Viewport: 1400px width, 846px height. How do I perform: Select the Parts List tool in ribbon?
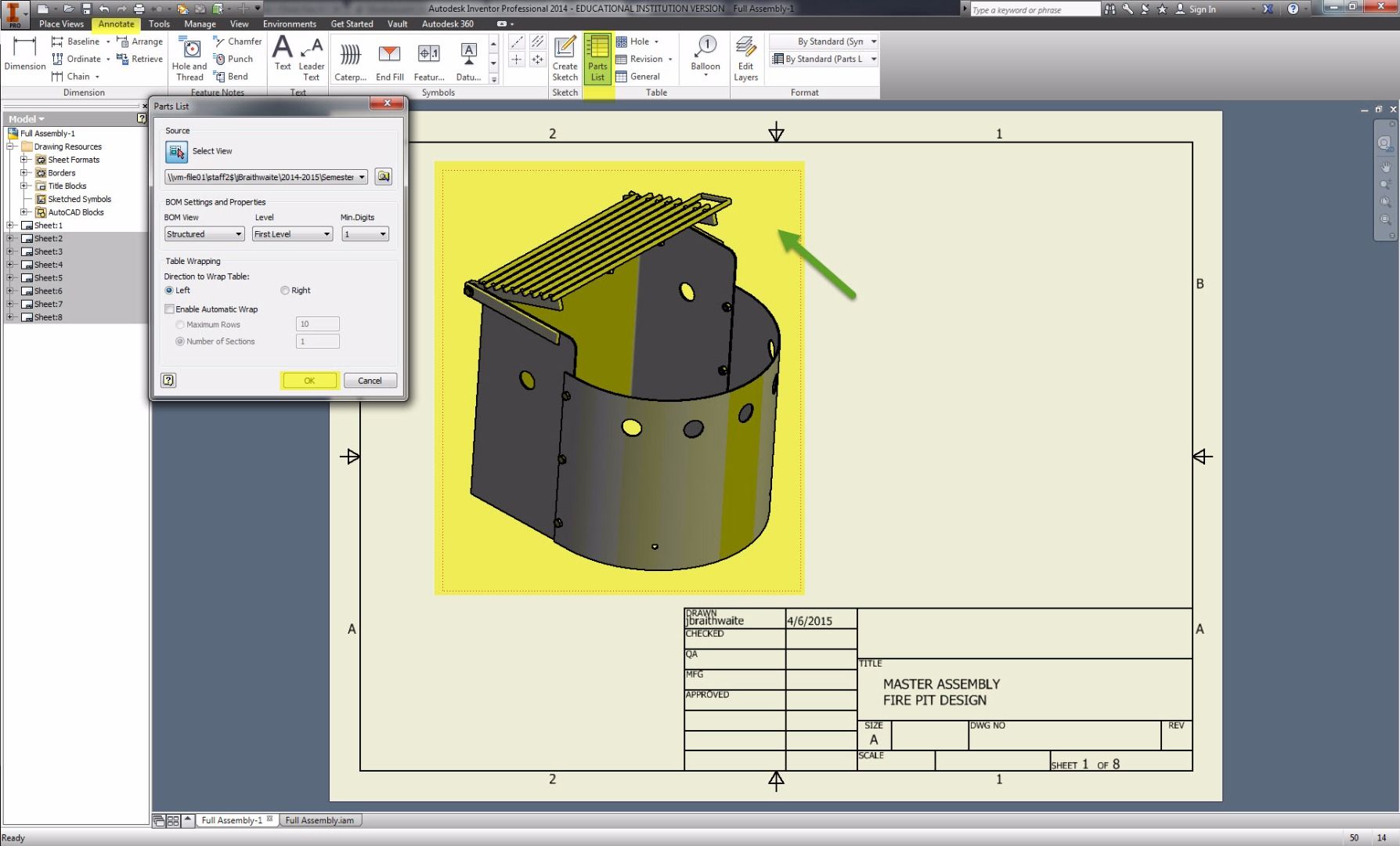[x=597, y=58]
